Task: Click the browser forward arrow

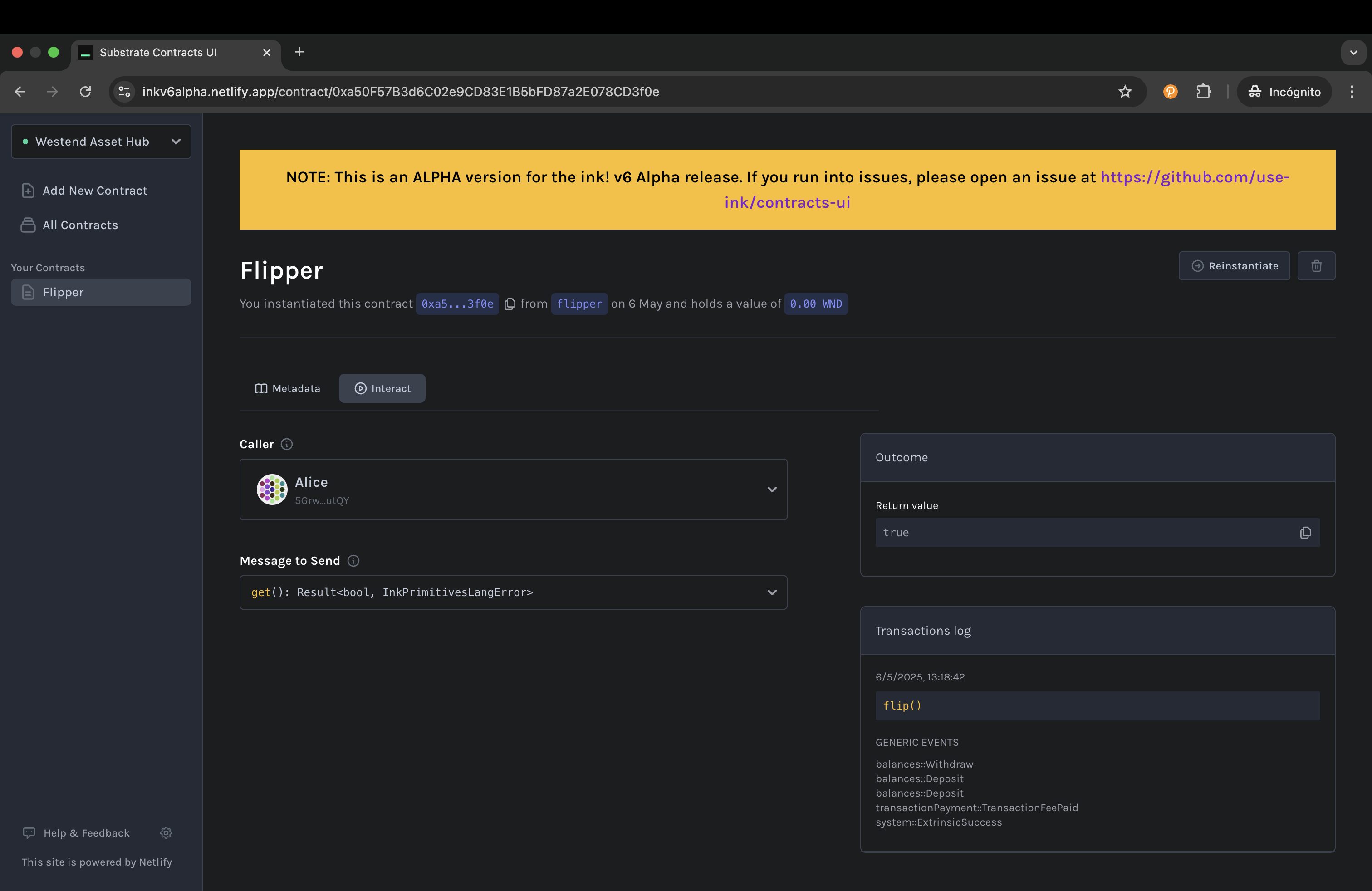Action: pyautogui.click(x=53, y=92)
